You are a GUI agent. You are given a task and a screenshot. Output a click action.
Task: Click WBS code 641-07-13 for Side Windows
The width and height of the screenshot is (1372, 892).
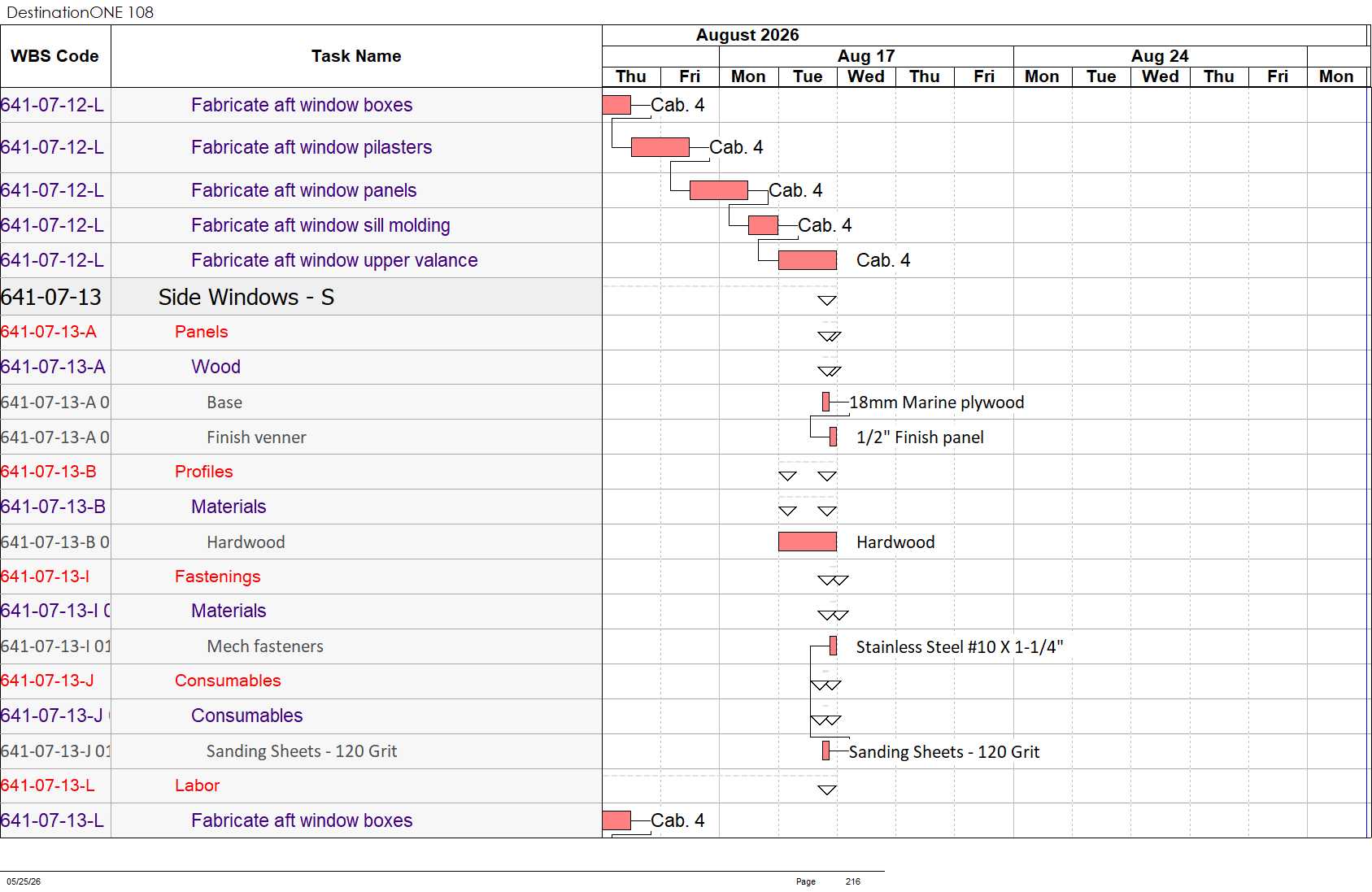(51, 297)
